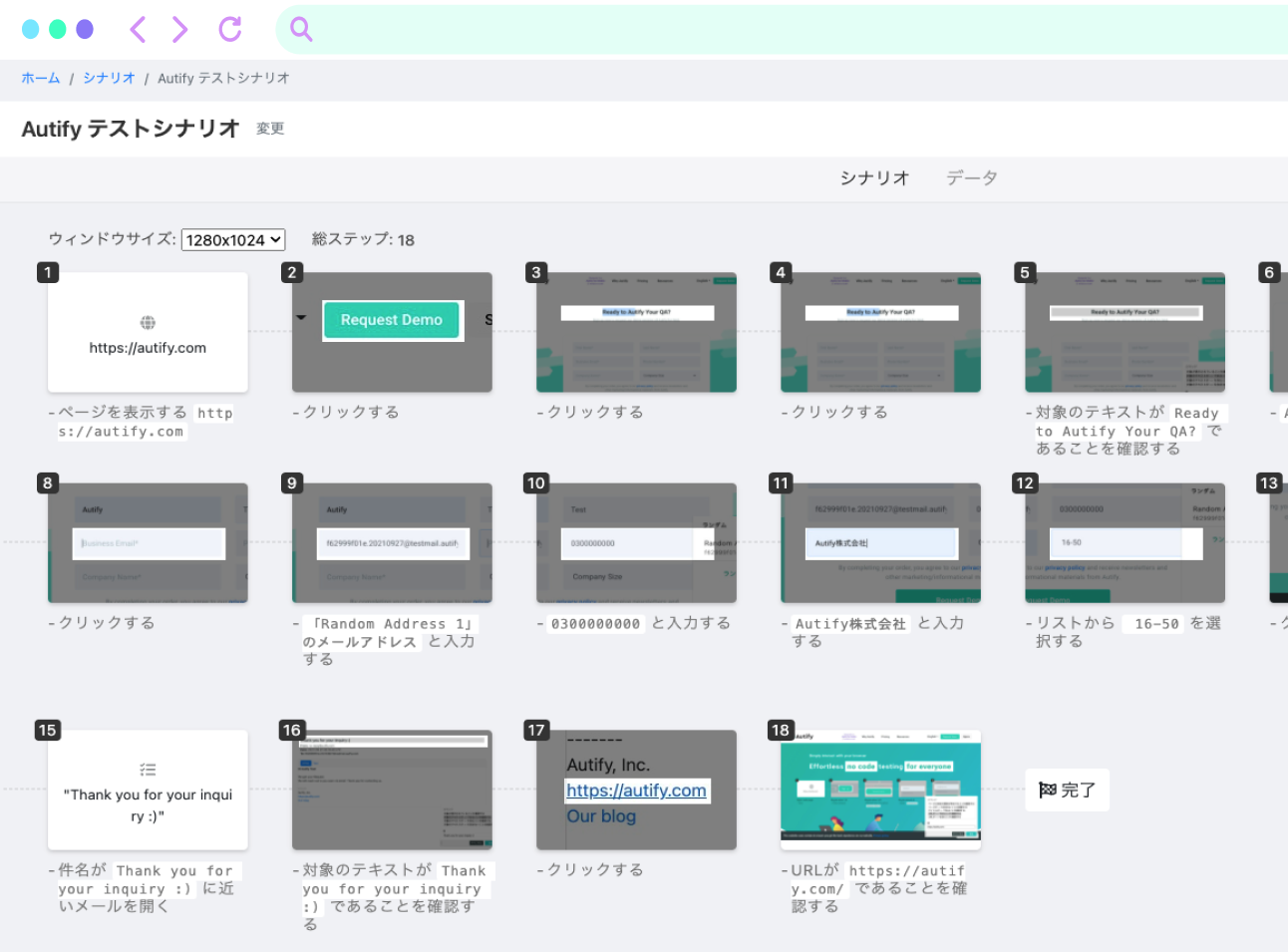Click the browser forward arrow
This screenshot has width=1288, height=952.
[x=179, y=30]
